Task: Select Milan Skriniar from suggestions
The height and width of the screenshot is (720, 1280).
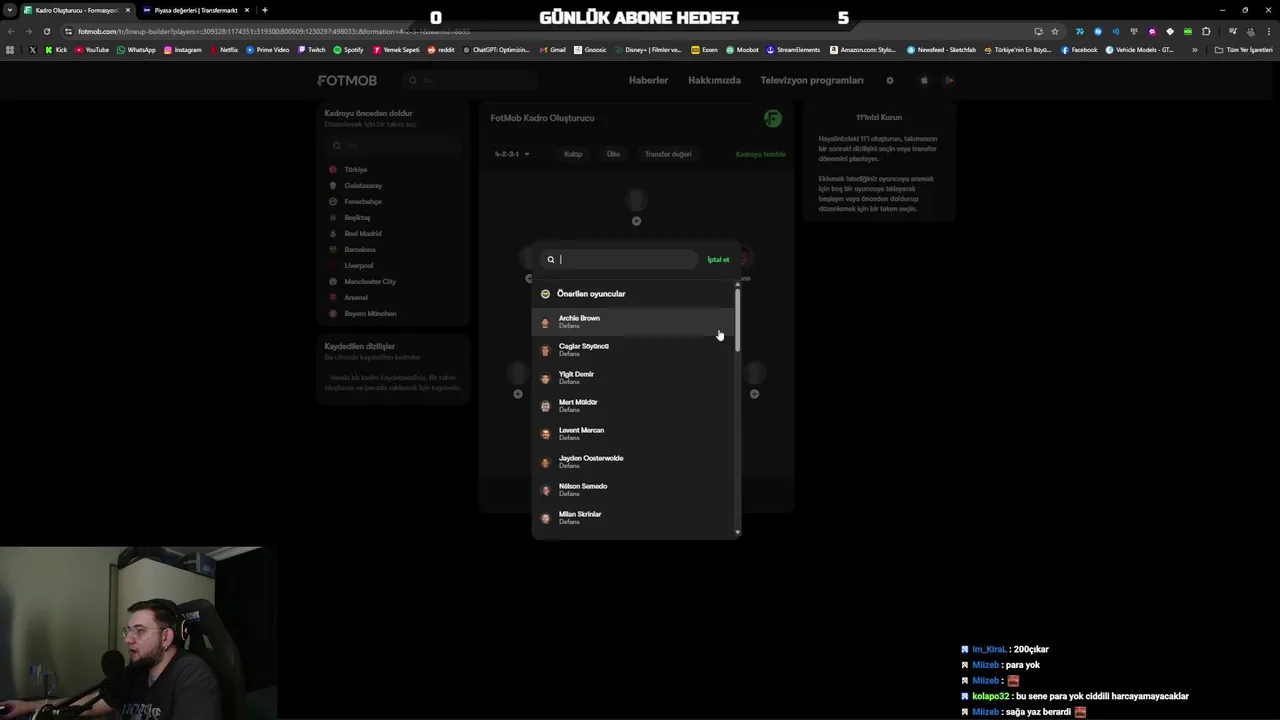Action: 634,518
